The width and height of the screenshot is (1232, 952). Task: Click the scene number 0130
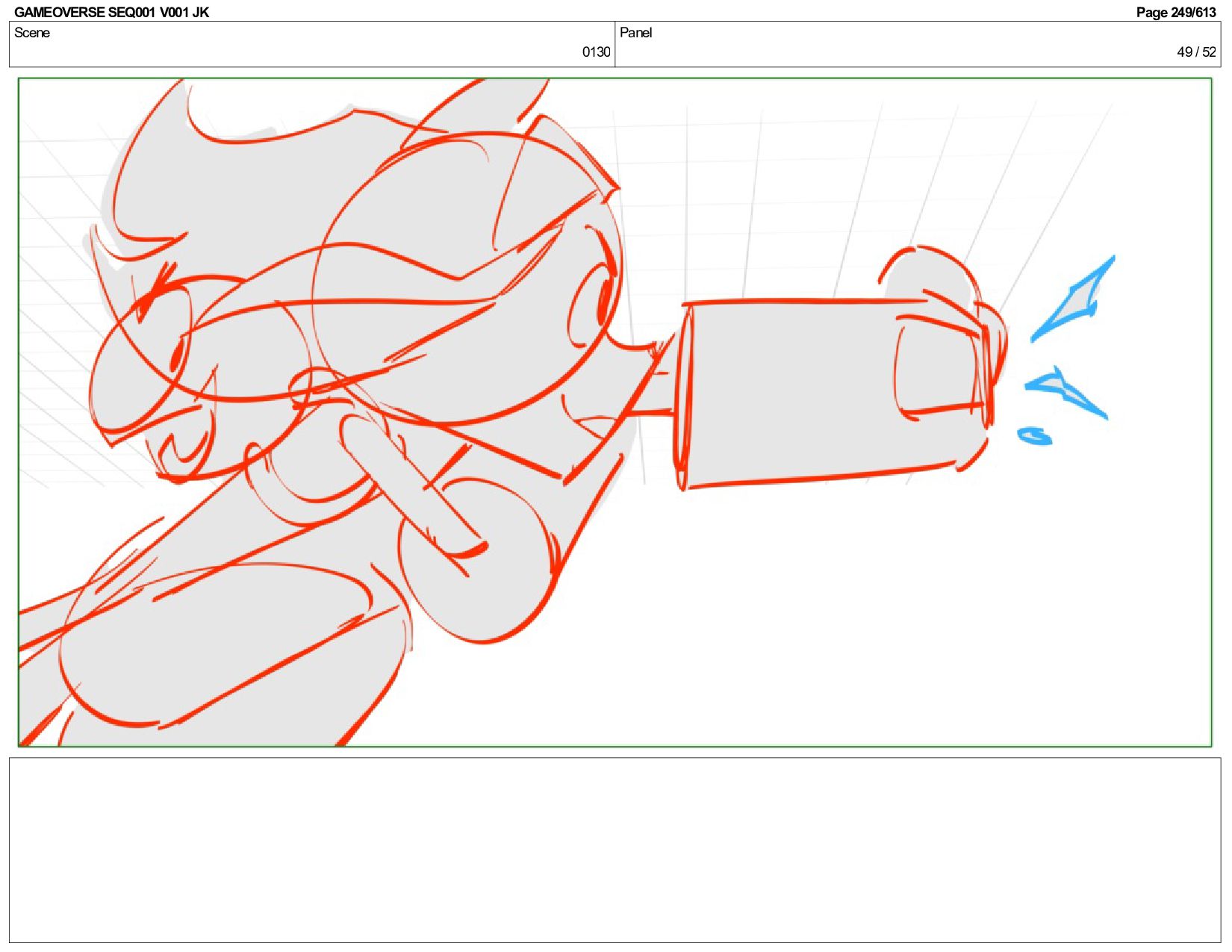596,52
